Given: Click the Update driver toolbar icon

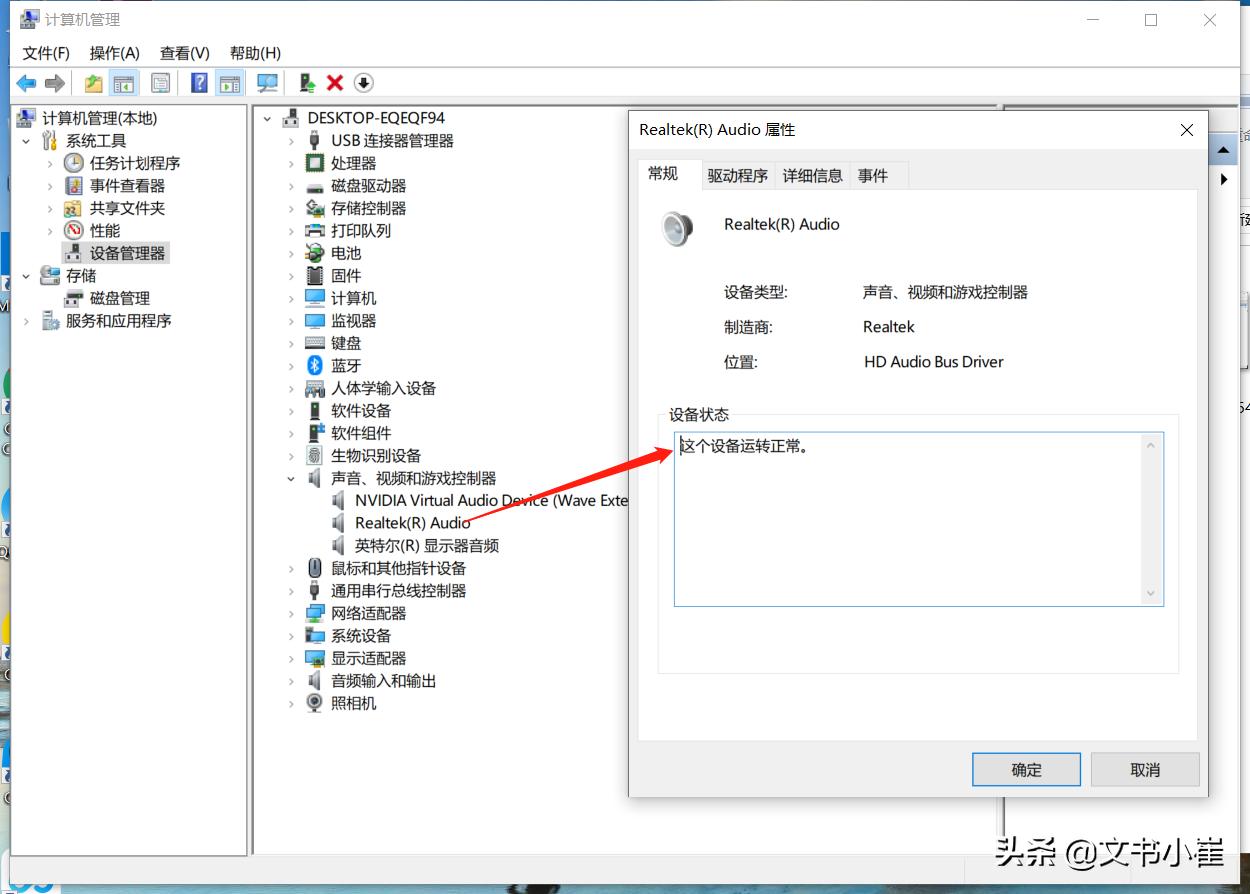Looking at the screenshot, I should 307,82.
